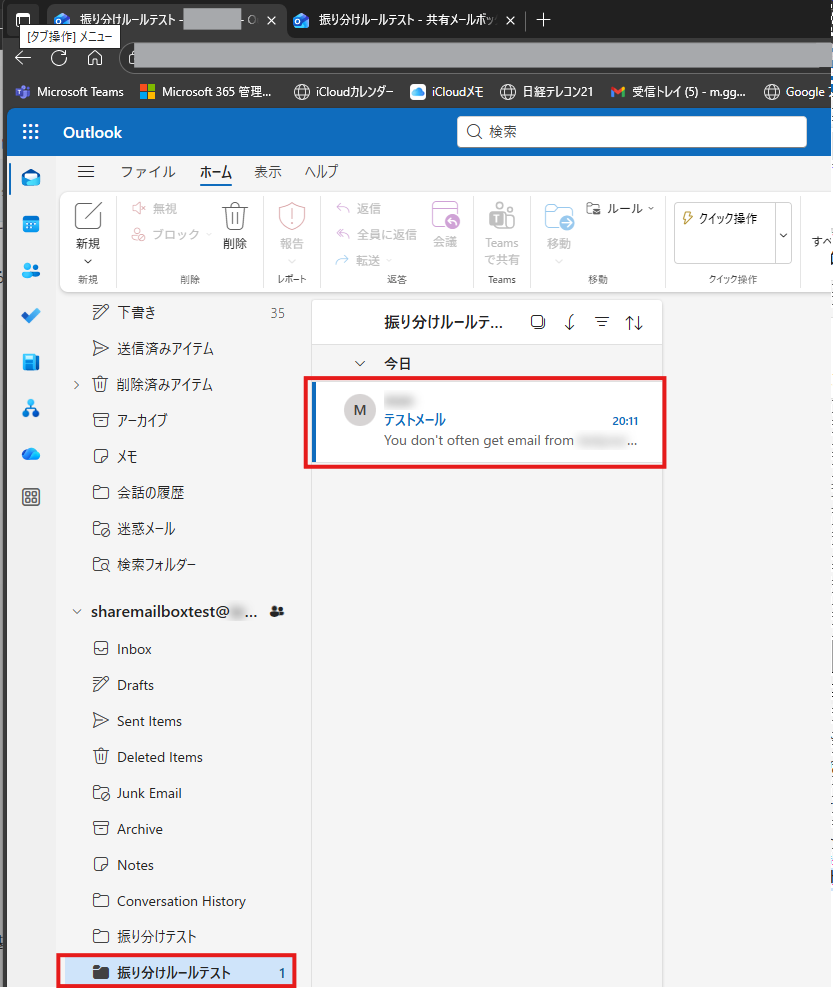Open the File (ファイル) tab
Image resolution: width=833 pixels, height=988 pixels.
(x=148, y=171)
